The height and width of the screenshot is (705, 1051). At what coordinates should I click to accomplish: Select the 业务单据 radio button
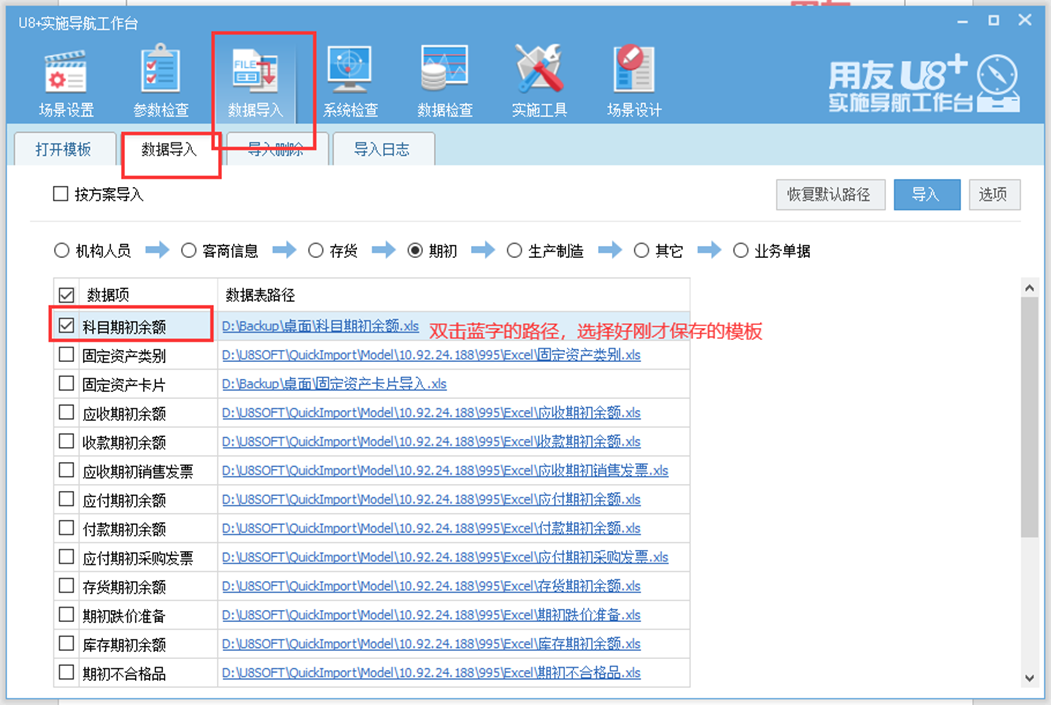[741, 251]
